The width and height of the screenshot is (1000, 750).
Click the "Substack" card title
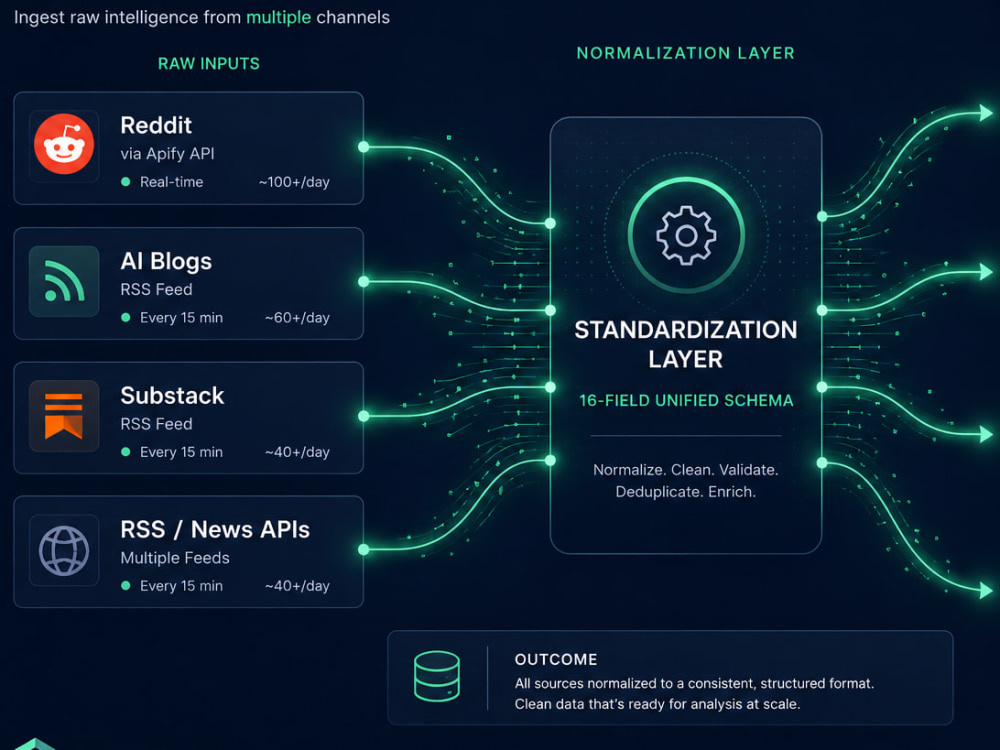tap(172, 396)
